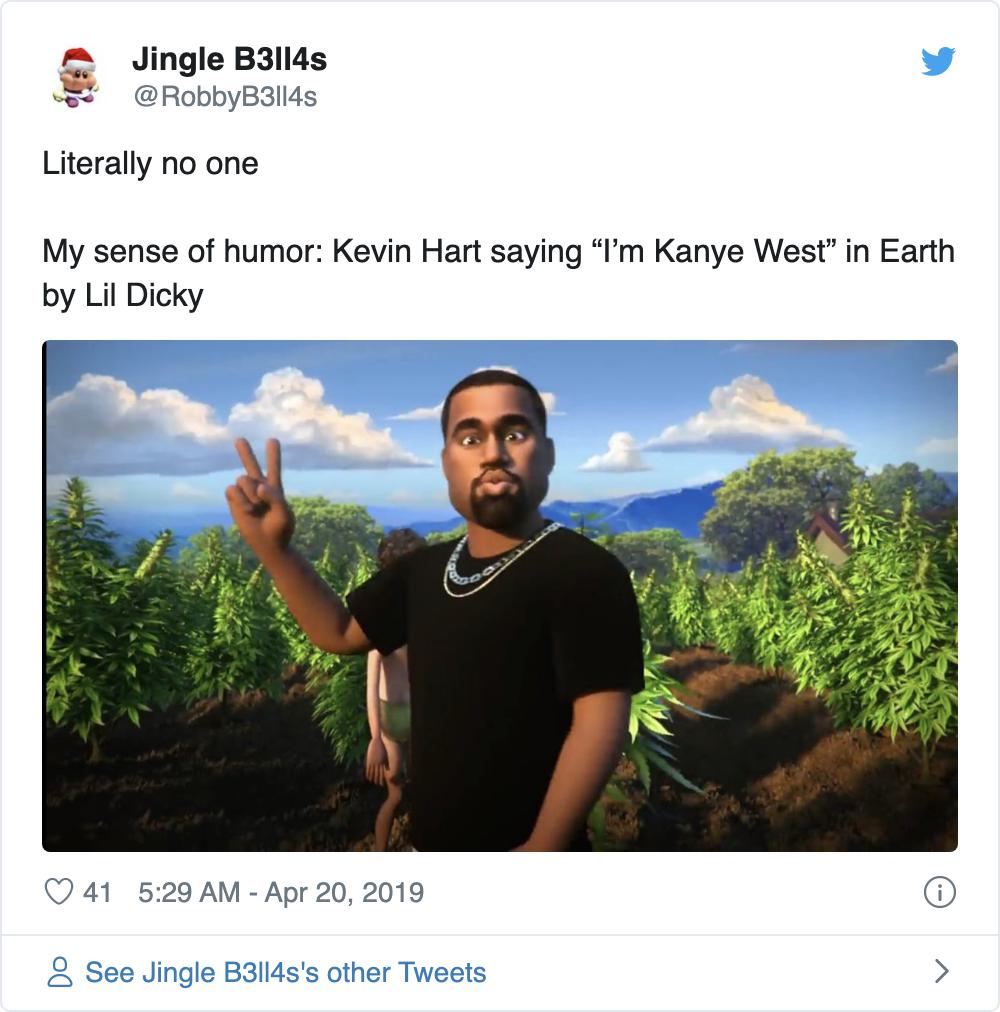Open See Jingle B3ll4s's other Tweets link
The height and width of the screenshot is (1012, 1000).
tap(286, 972)
